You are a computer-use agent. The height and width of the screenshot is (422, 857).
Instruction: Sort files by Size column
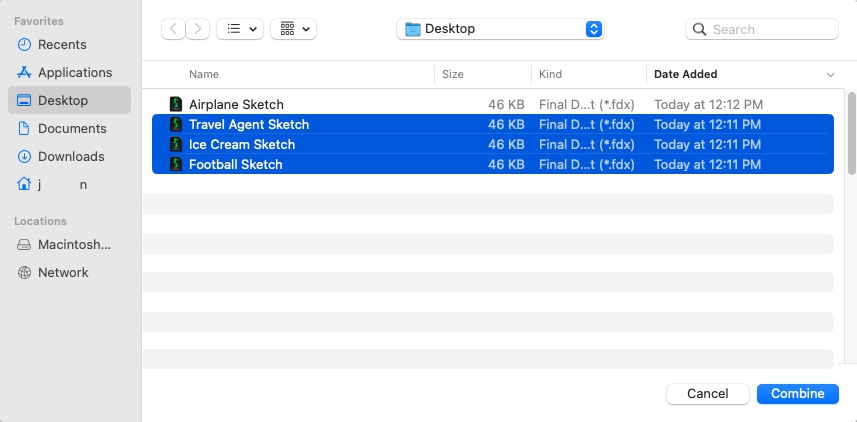click(453, 74)
